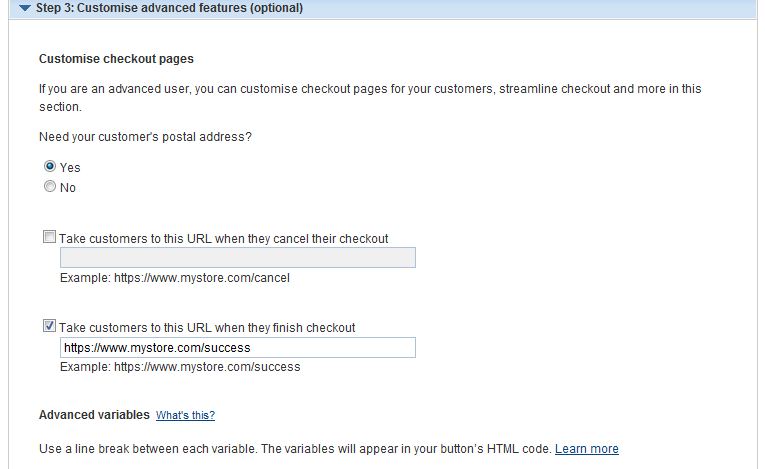The image size is (765, 469).
Task: Click the example success URL text
Action: [x=180, y=367]
